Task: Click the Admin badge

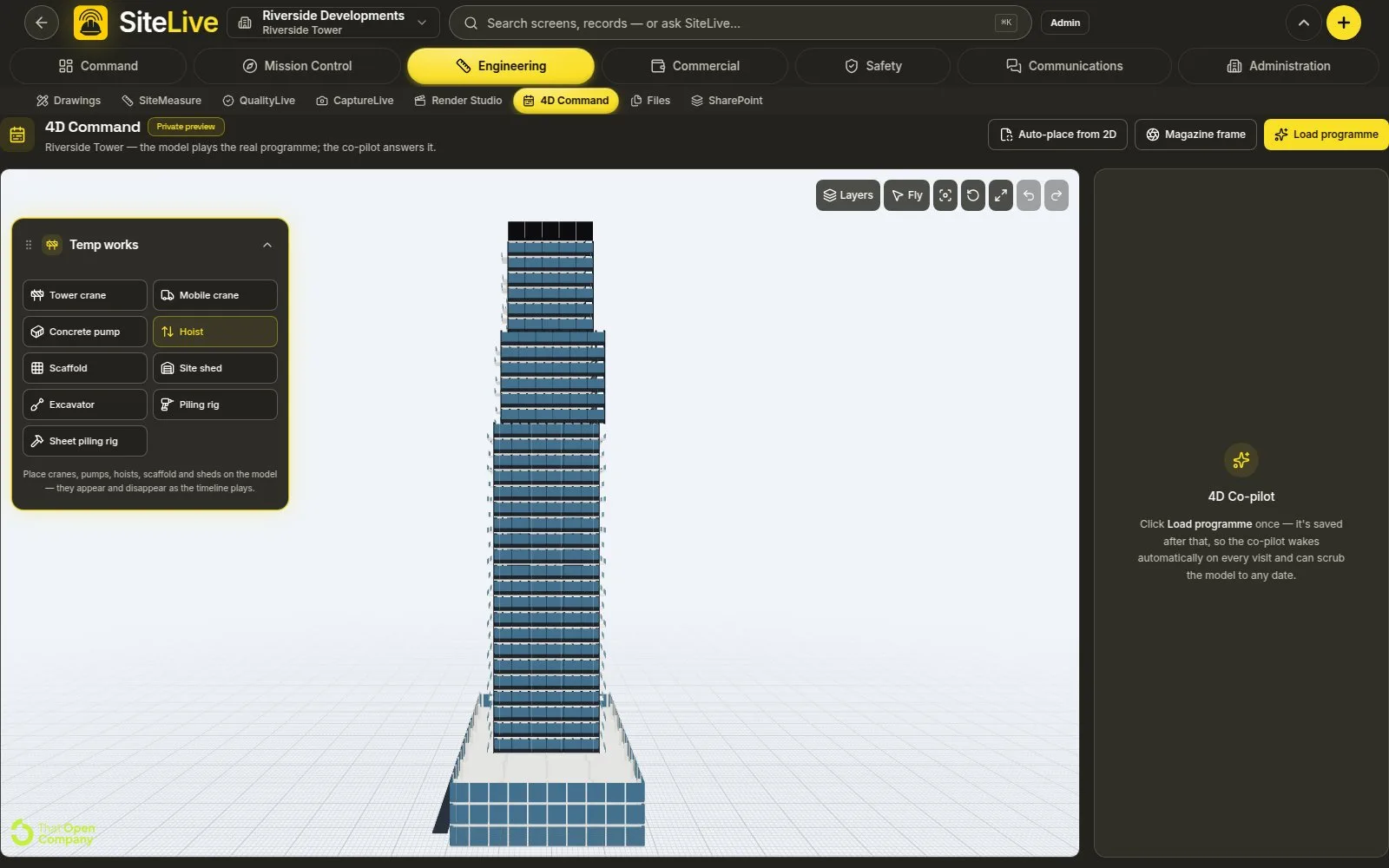Action: point(1065,23)
